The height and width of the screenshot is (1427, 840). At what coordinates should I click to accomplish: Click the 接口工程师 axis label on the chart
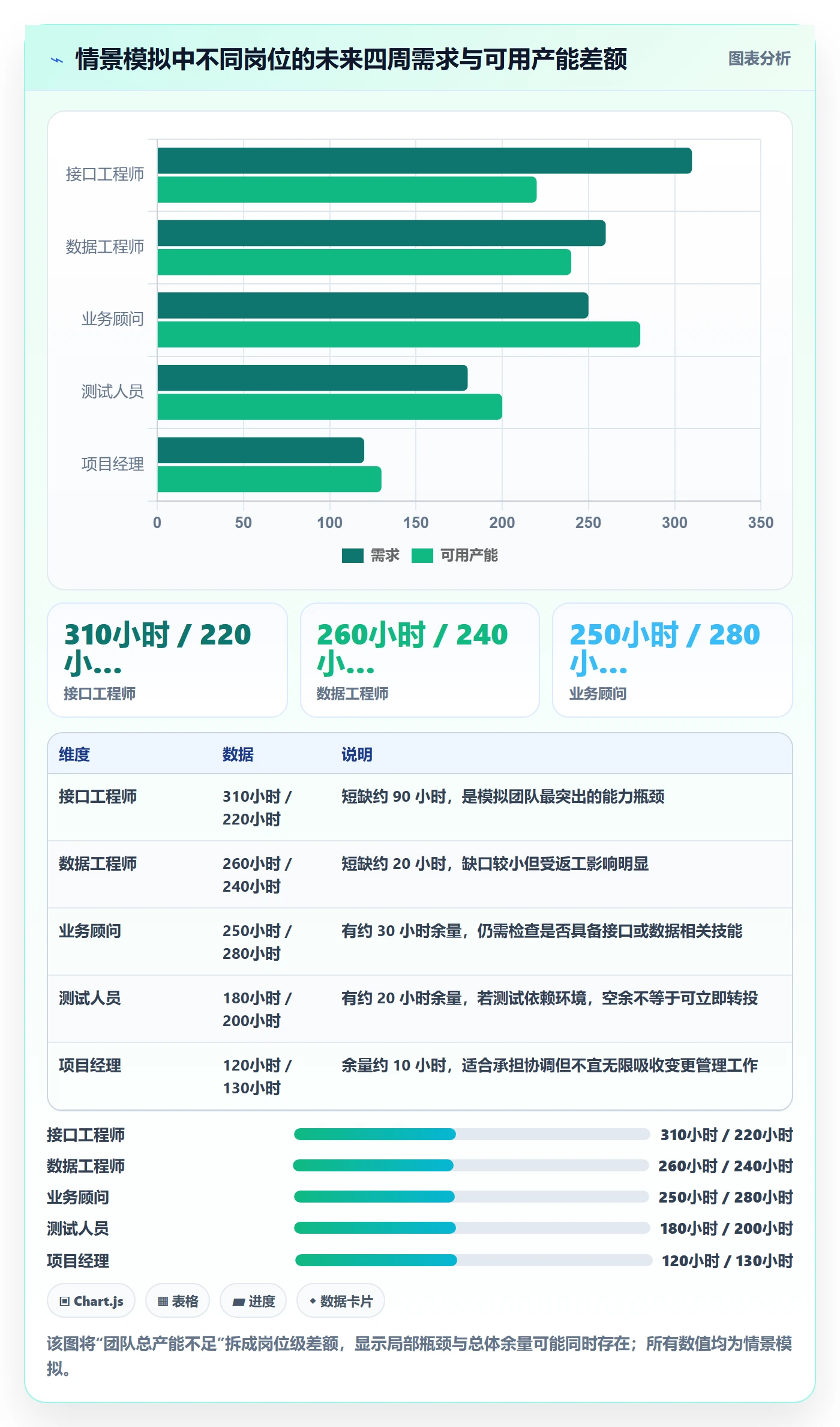(105, 174)
